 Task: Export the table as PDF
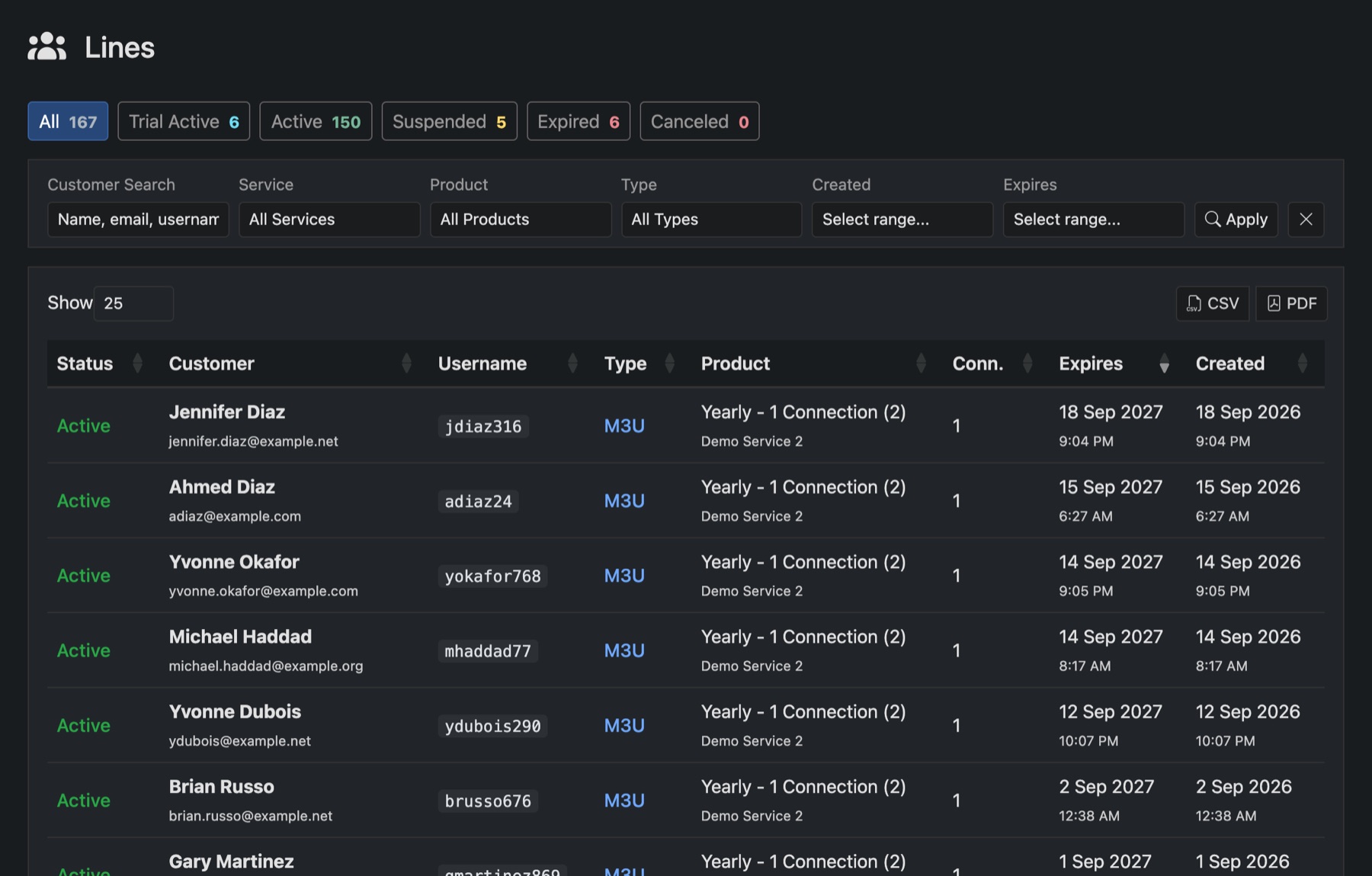pos(1292,303)
